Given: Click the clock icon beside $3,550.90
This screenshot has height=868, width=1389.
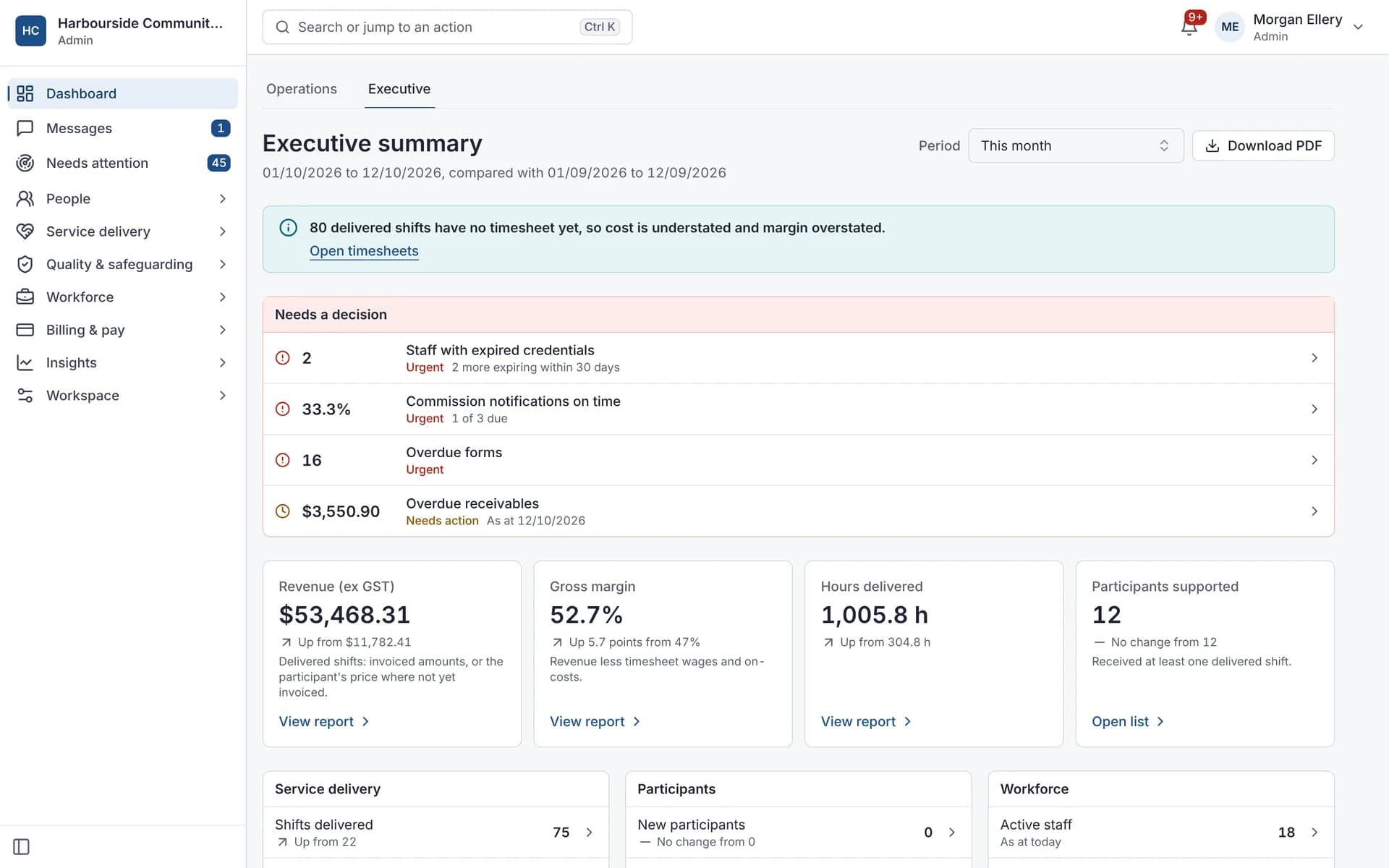Looking at the screenshot, I should click(x=283, y=511).
